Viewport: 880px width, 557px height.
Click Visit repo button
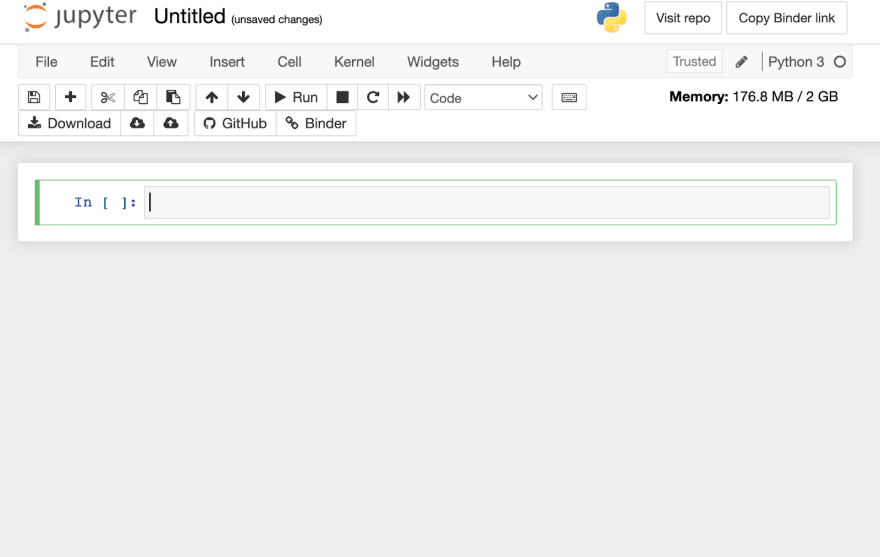tap(683, 18)
